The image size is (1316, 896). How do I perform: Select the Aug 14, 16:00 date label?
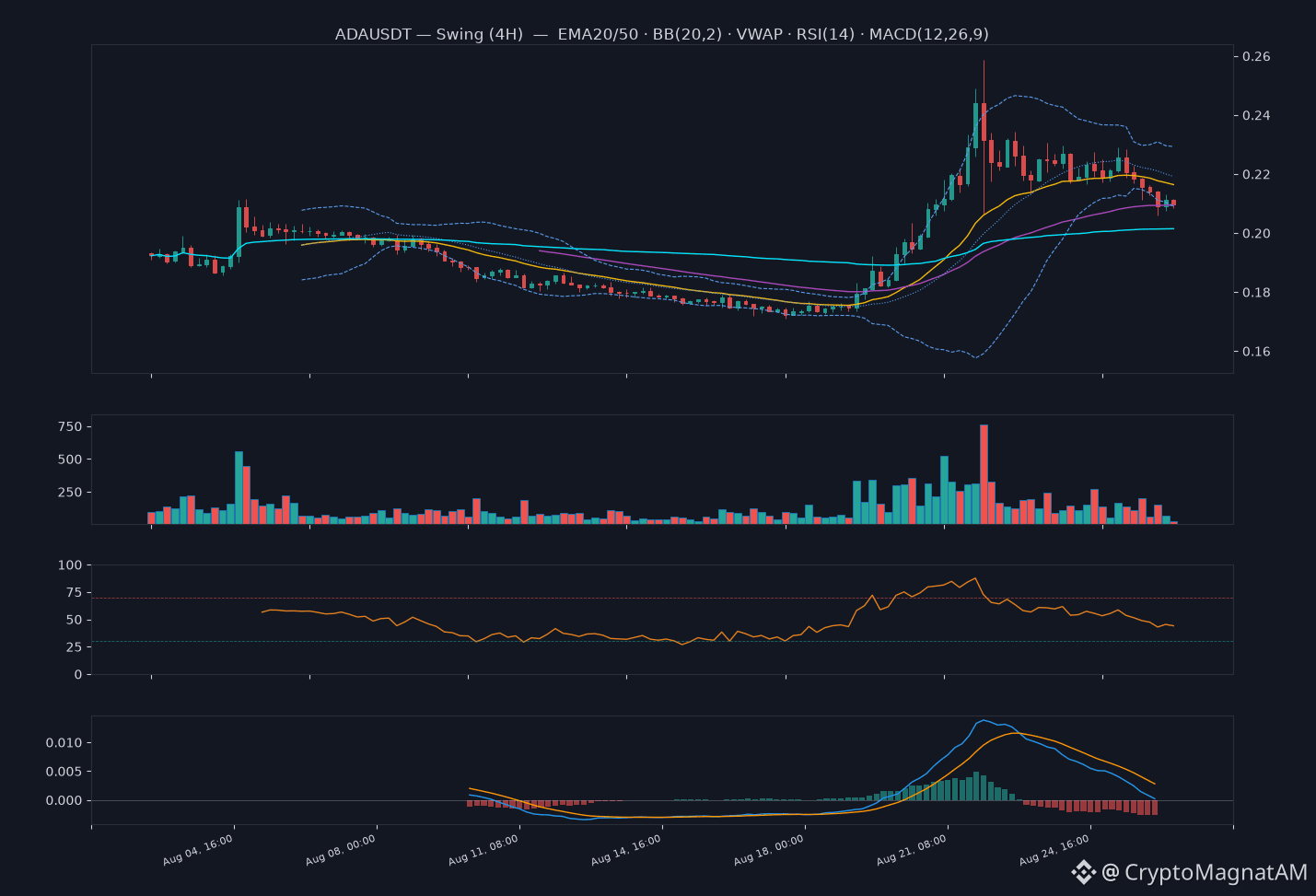(626, 851)
